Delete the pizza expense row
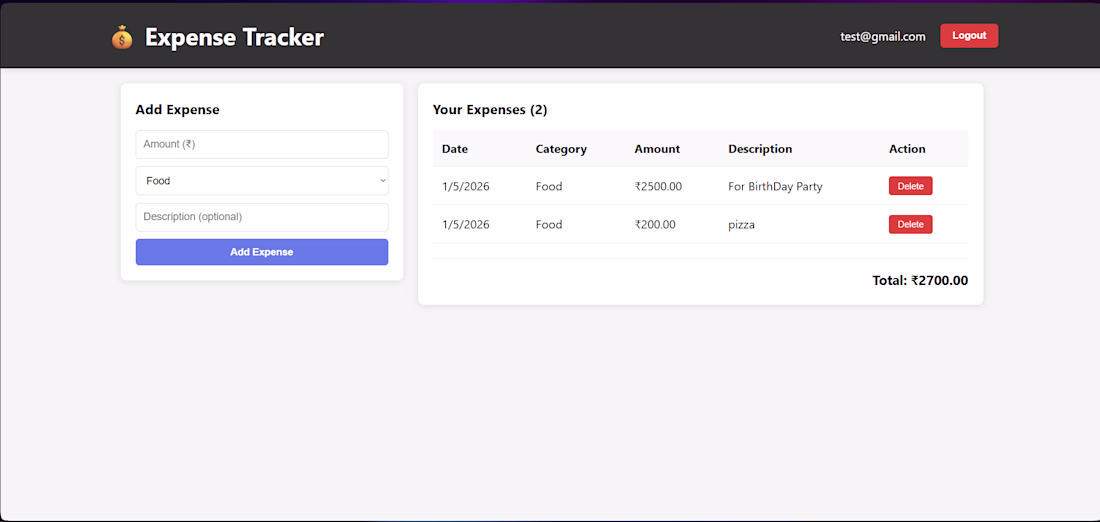Image resolution: width=1100 pixels, height=522 pixels. click(910, 225)
